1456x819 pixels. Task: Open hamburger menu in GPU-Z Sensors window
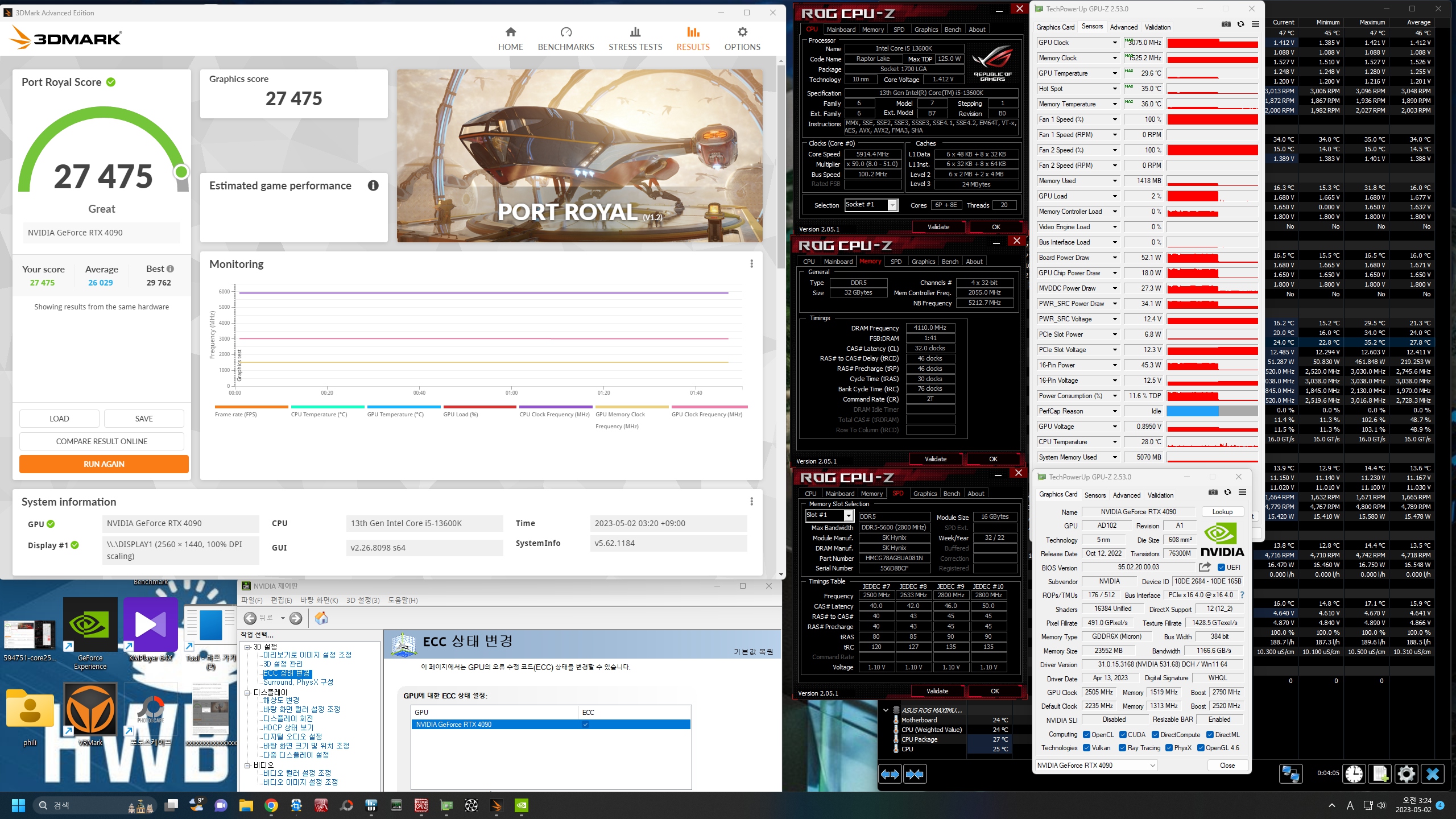[1255, 24]
